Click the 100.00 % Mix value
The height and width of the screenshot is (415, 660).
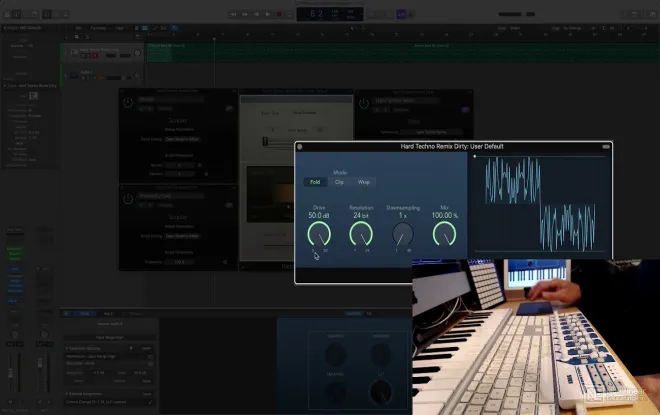[x=444, y=215]
